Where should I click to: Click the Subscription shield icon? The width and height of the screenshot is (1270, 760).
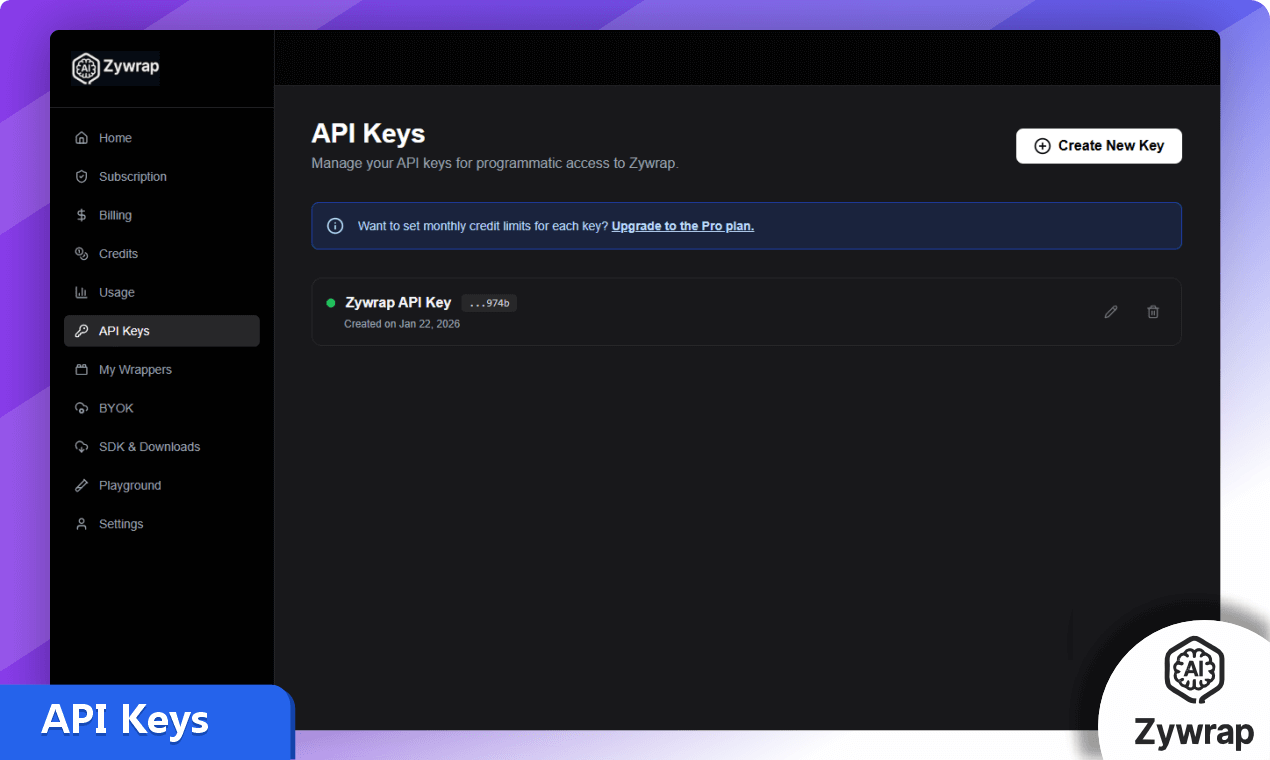tap(82, 177)
